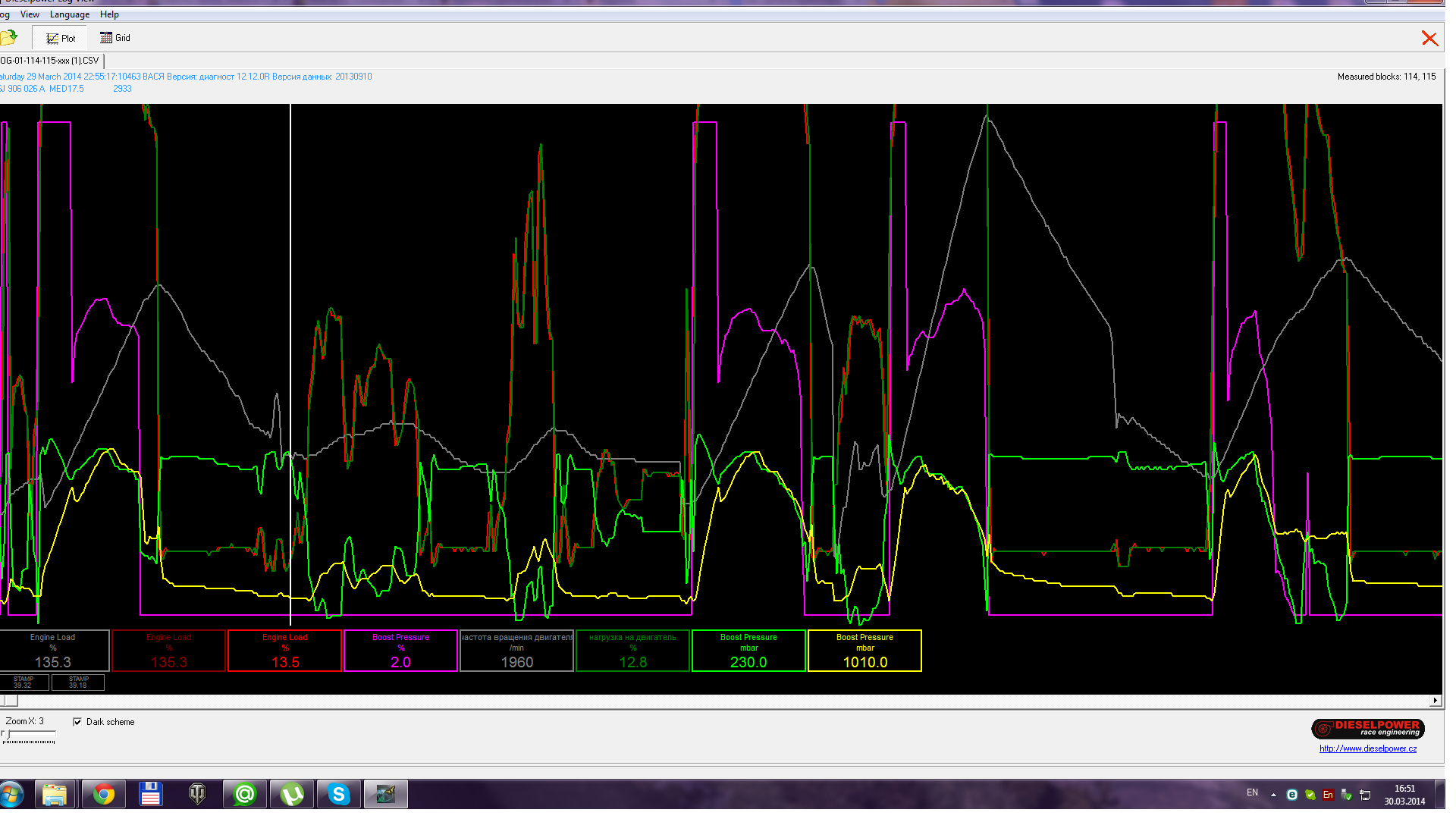Select the gray engine speed /min channel box
Screen dimensions: 1456x819
516,651
